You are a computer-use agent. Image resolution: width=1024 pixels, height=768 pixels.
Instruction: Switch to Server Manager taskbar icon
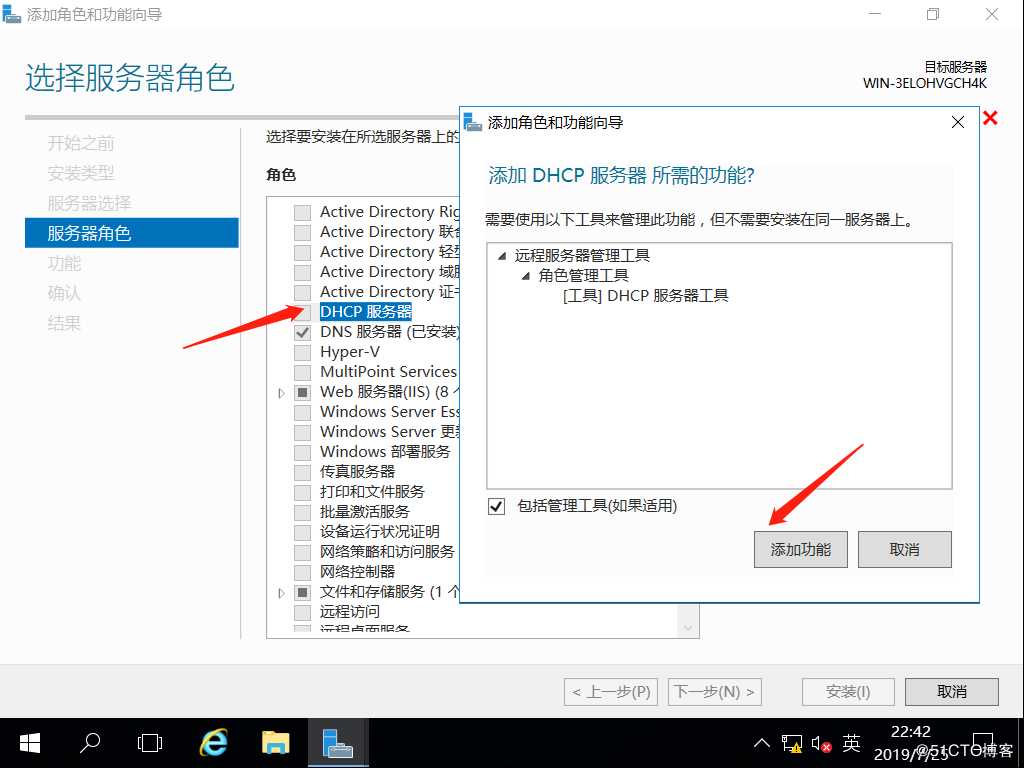pyautogui.click(x=338, y=743)
